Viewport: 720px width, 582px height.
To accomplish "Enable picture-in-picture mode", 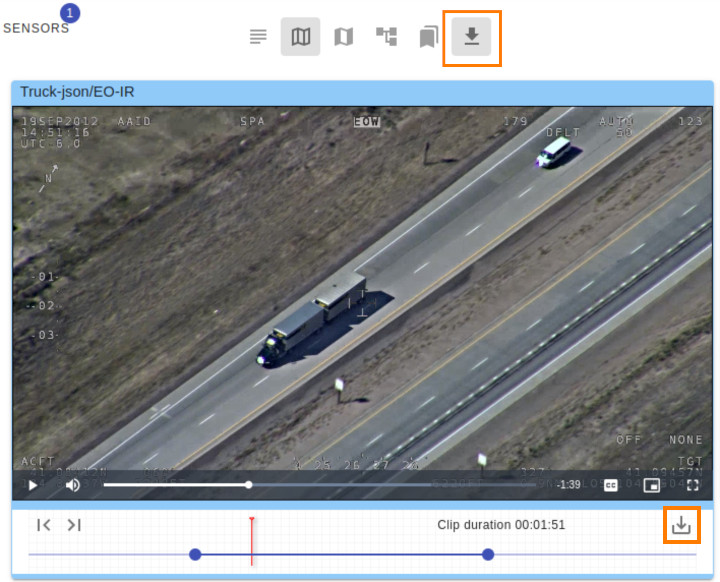I will 652,485.
